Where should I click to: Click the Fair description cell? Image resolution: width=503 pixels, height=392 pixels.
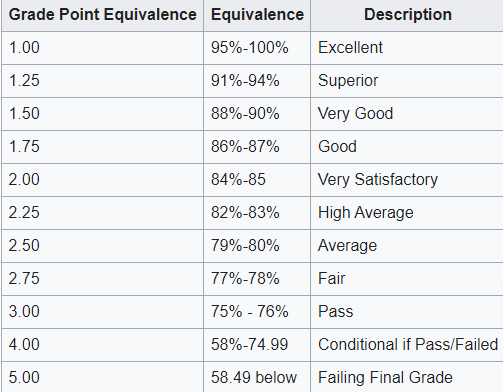click(407, 279)
